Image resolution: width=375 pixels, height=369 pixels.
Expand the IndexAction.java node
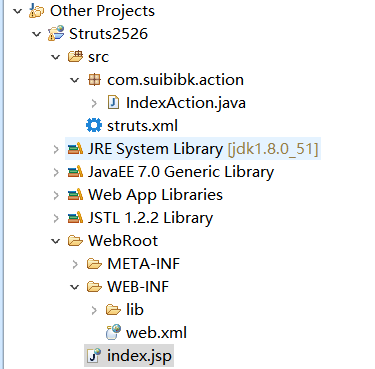coord(94,103)
